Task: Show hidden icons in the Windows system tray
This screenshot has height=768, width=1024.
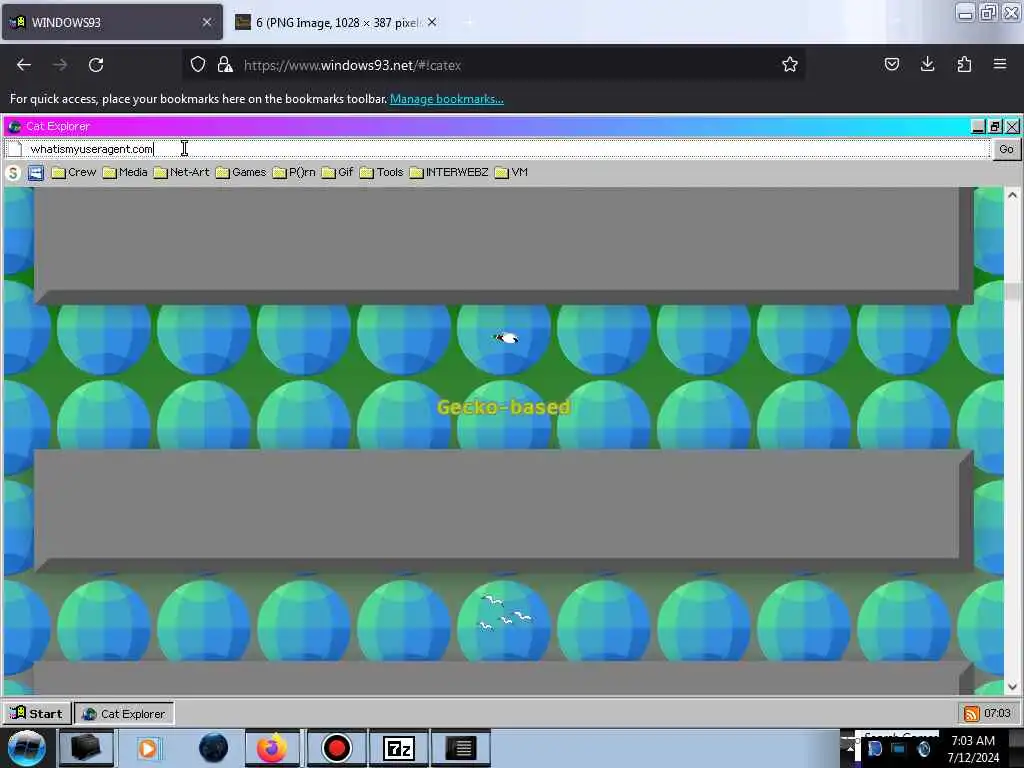Action: coord(848,748)
